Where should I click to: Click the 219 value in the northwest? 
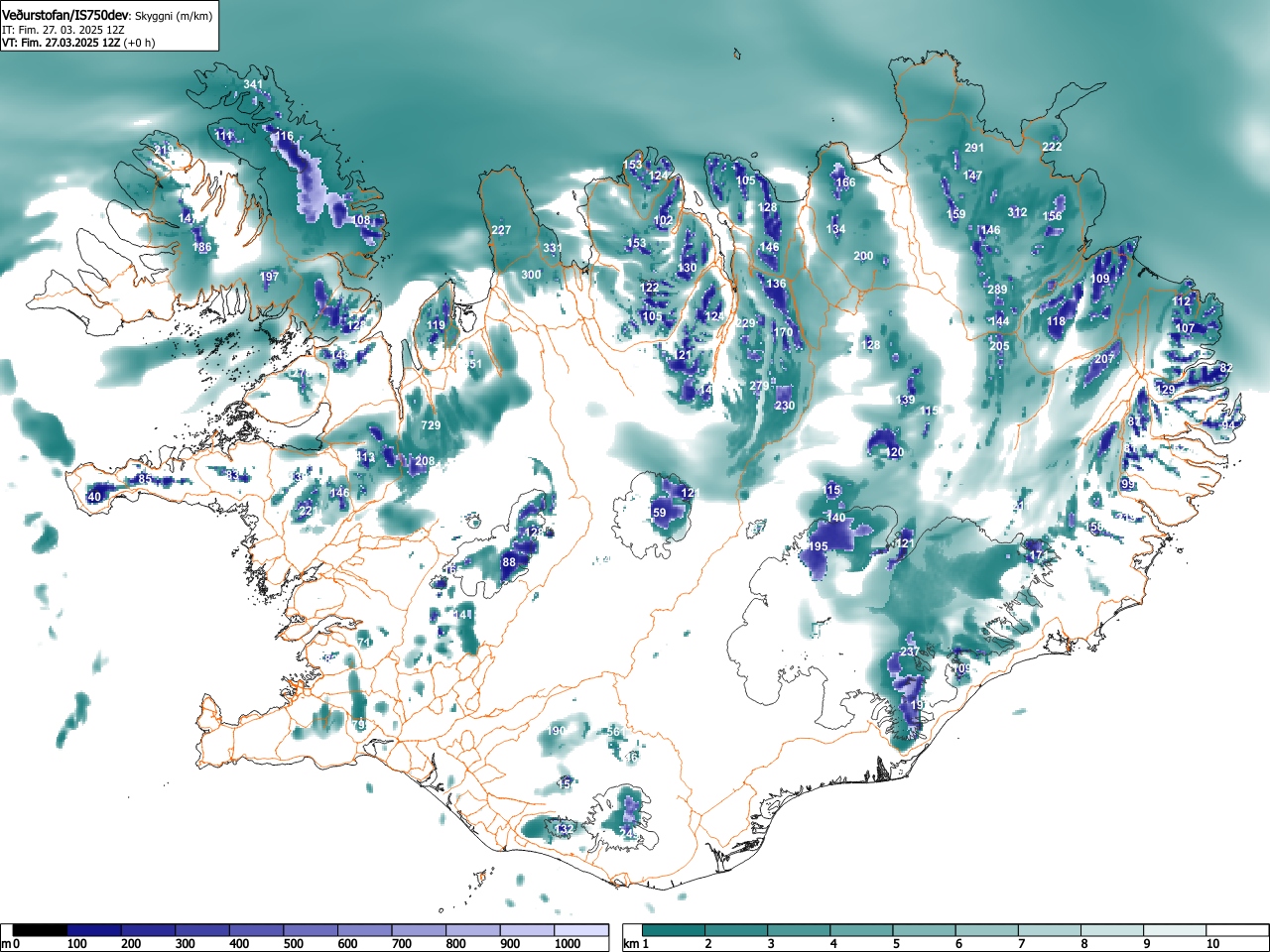tap(164, 151)
